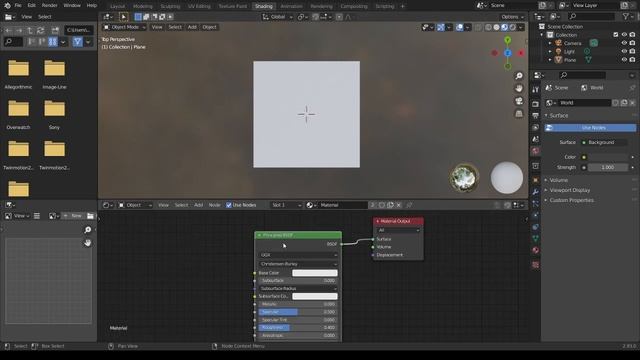Click the image editor pan hand icon

(x=88, y=243)
